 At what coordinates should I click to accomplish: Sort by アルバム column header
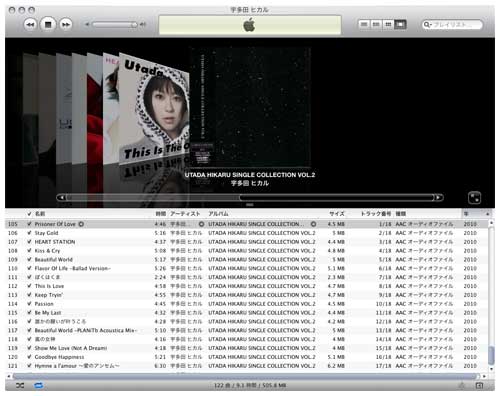[x=218, y=214]
